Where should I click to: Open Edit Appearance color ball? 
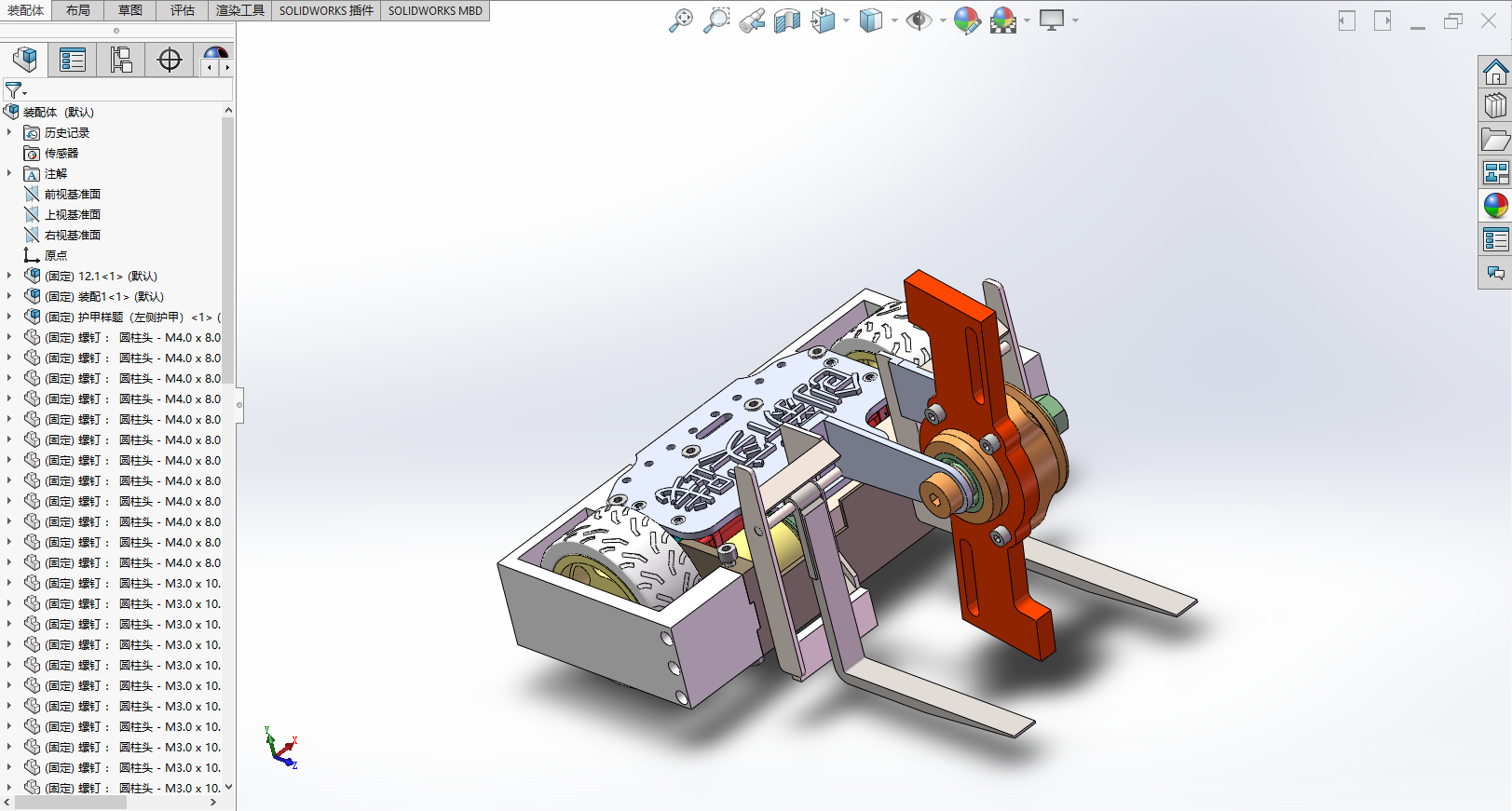(x=967, y=20)
